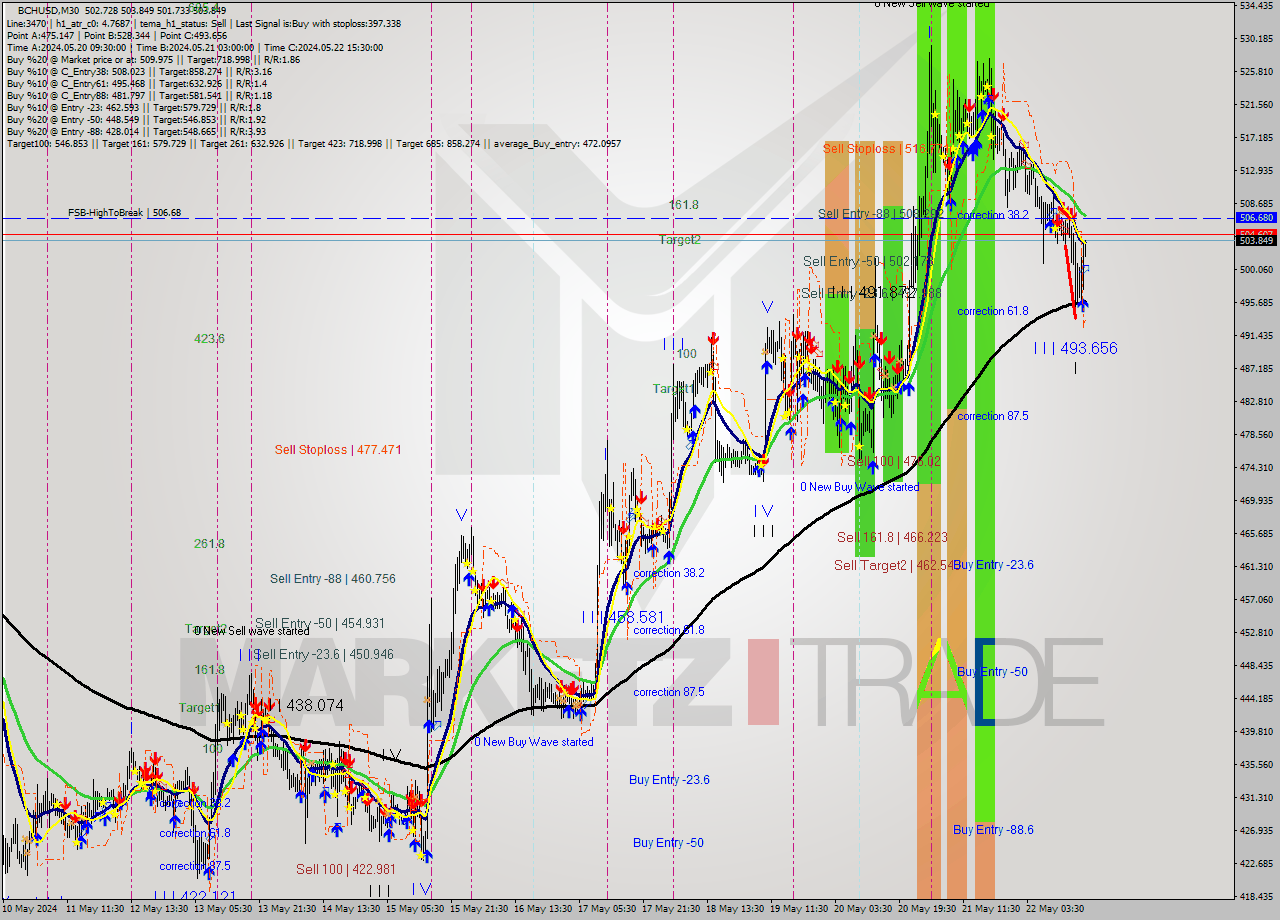The width and height of the screenshot is (1280, 920).
Task: Click 474.310 on the price axis
Action: pos(1256,467)
